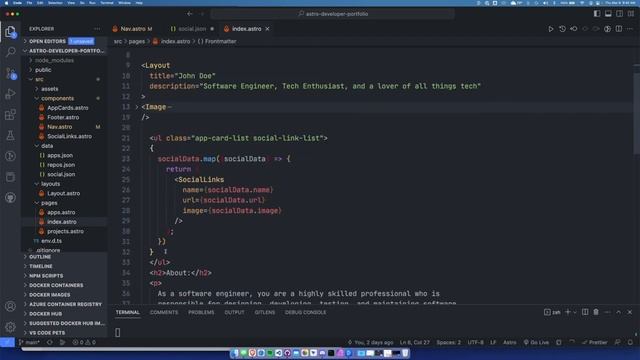Open the Run and Debug view

tap(11, 94)
